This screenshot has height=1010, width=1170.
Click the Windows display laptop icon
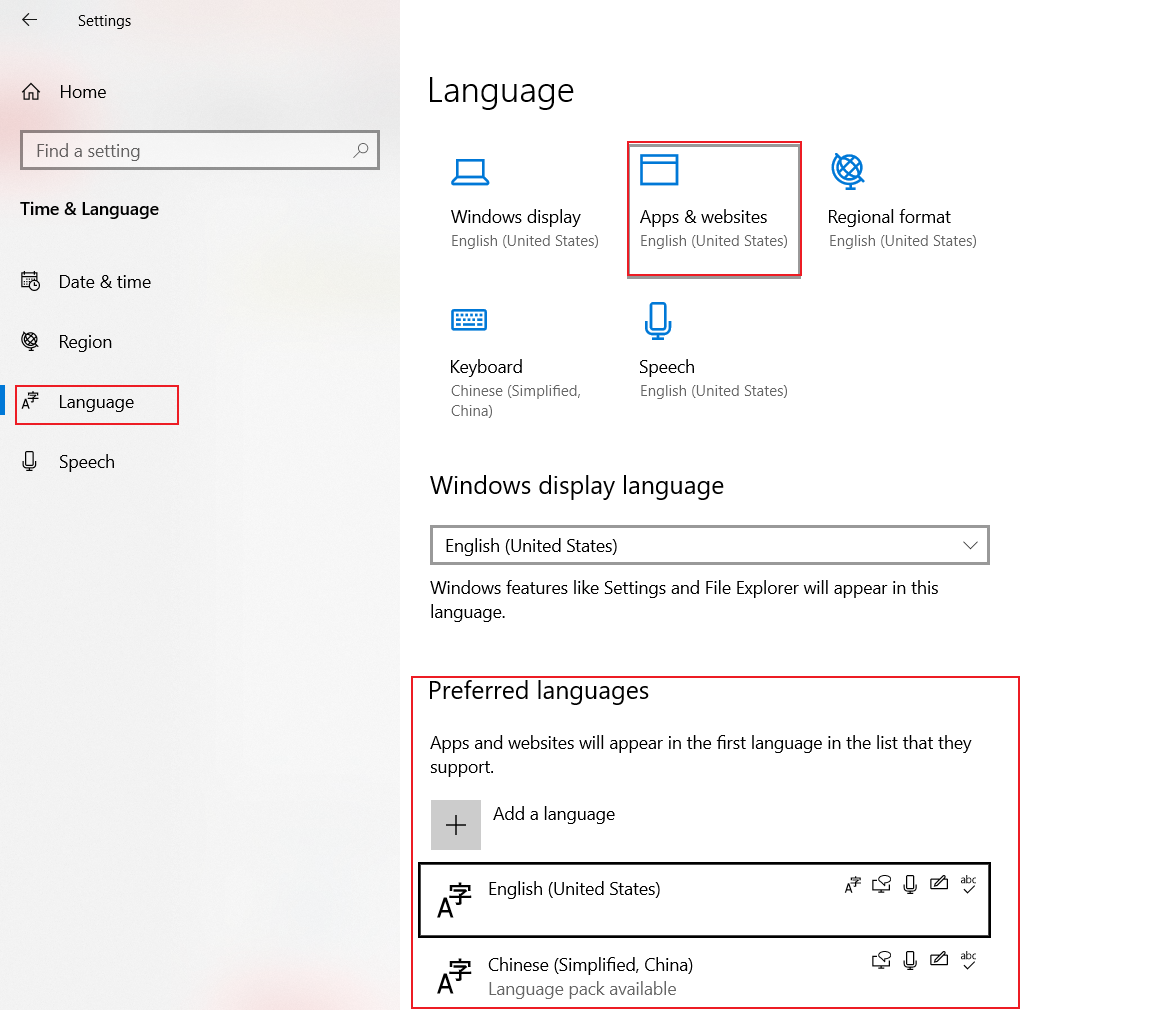tap(470, 172)
